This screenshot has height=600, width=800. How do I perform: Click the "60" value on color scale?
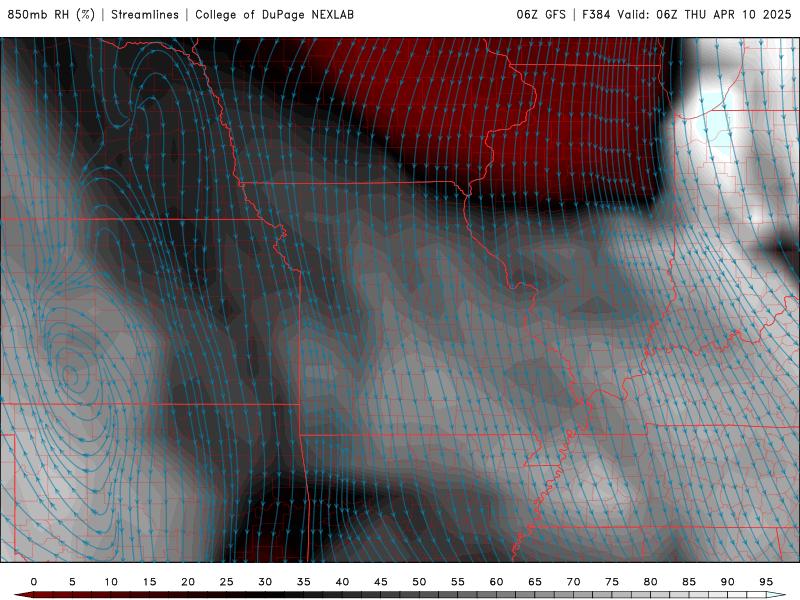point(496,582)
